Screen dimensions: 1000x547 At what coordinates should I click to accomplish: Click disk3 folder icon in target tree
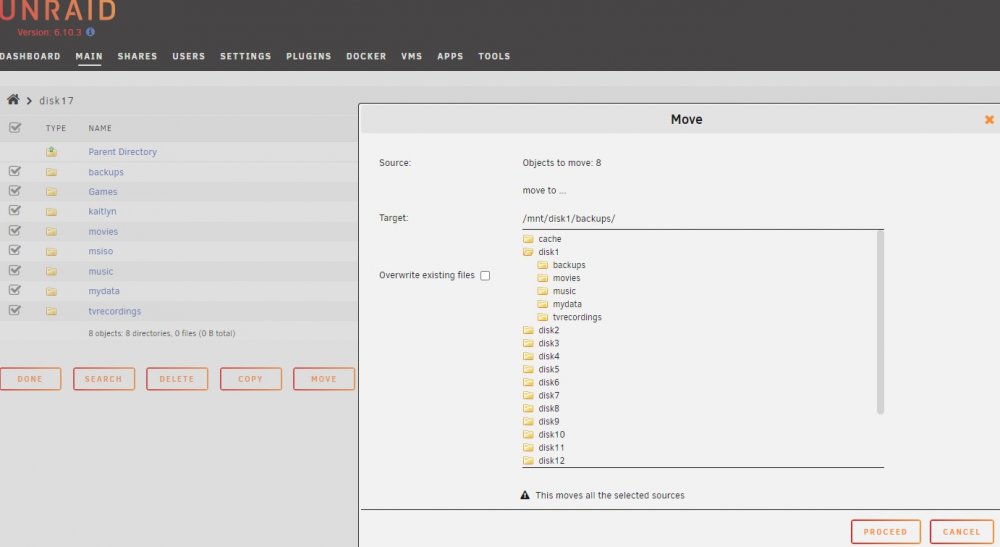[528, 343]
